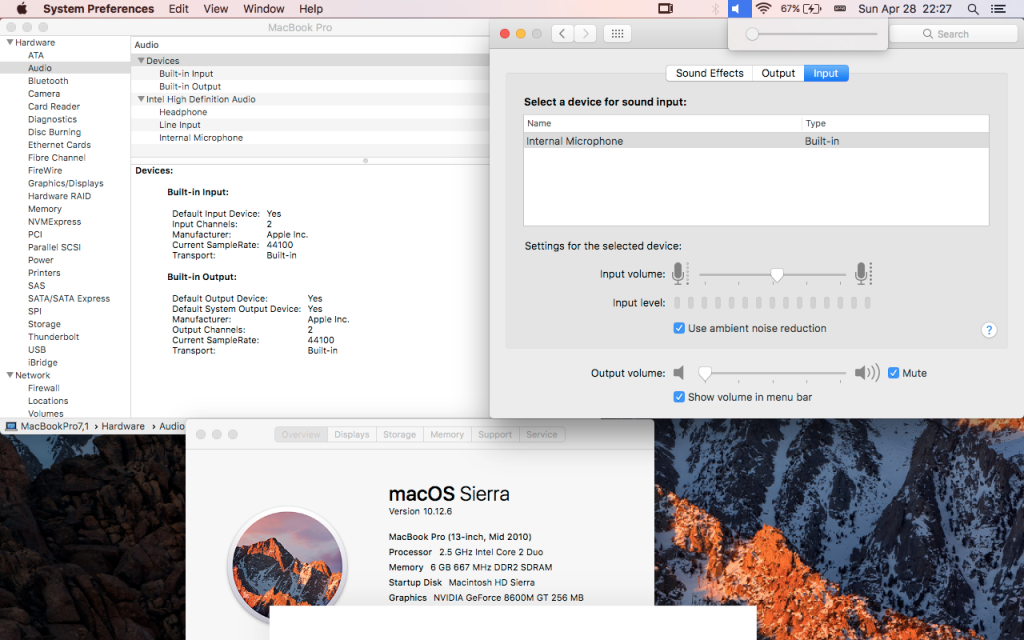Click the back arrow in Sound preferences
Viewport: 1024px width, 640px height.
coord(561,32)
